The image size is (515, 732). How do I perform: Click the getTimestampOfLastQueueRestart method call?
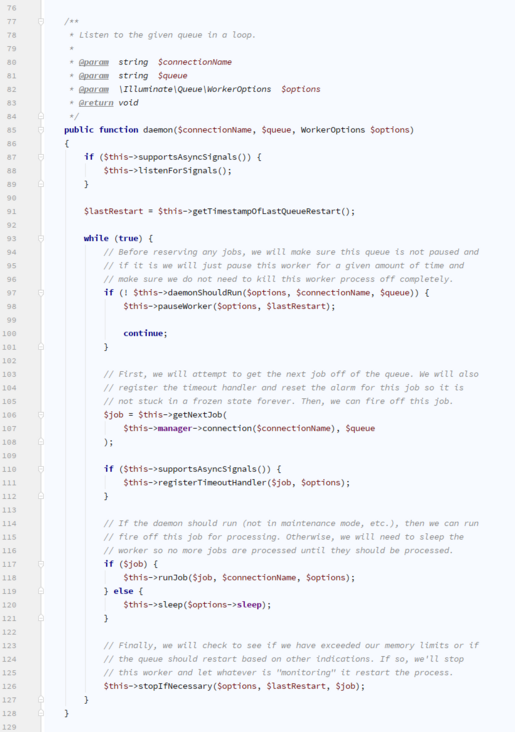tap(267, 211)
